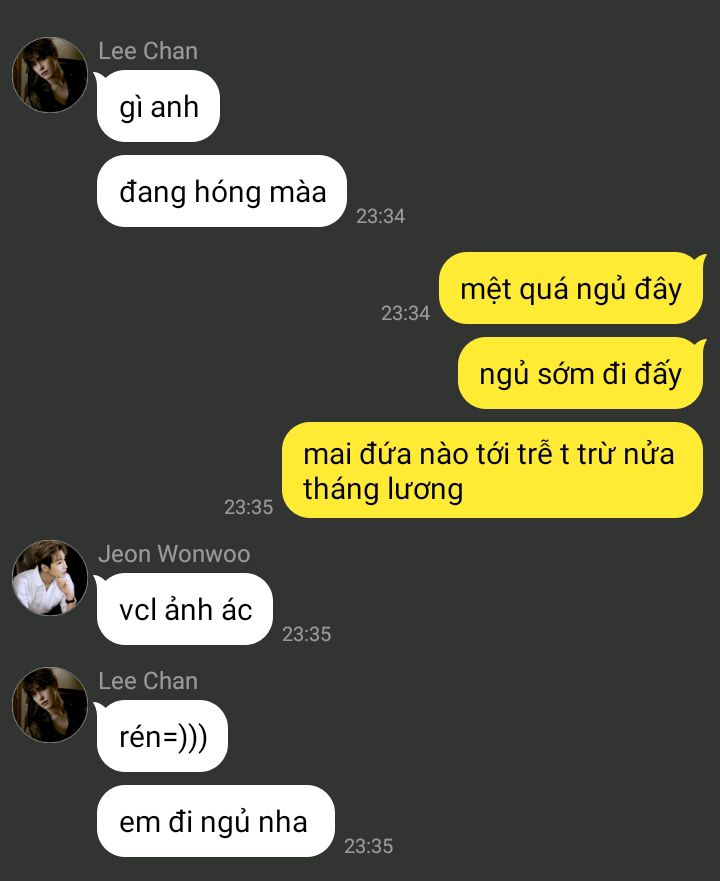Select the 'rén=)))' message bubble
This screenshot has height=881, width=720.
click(x=162, y=736)
